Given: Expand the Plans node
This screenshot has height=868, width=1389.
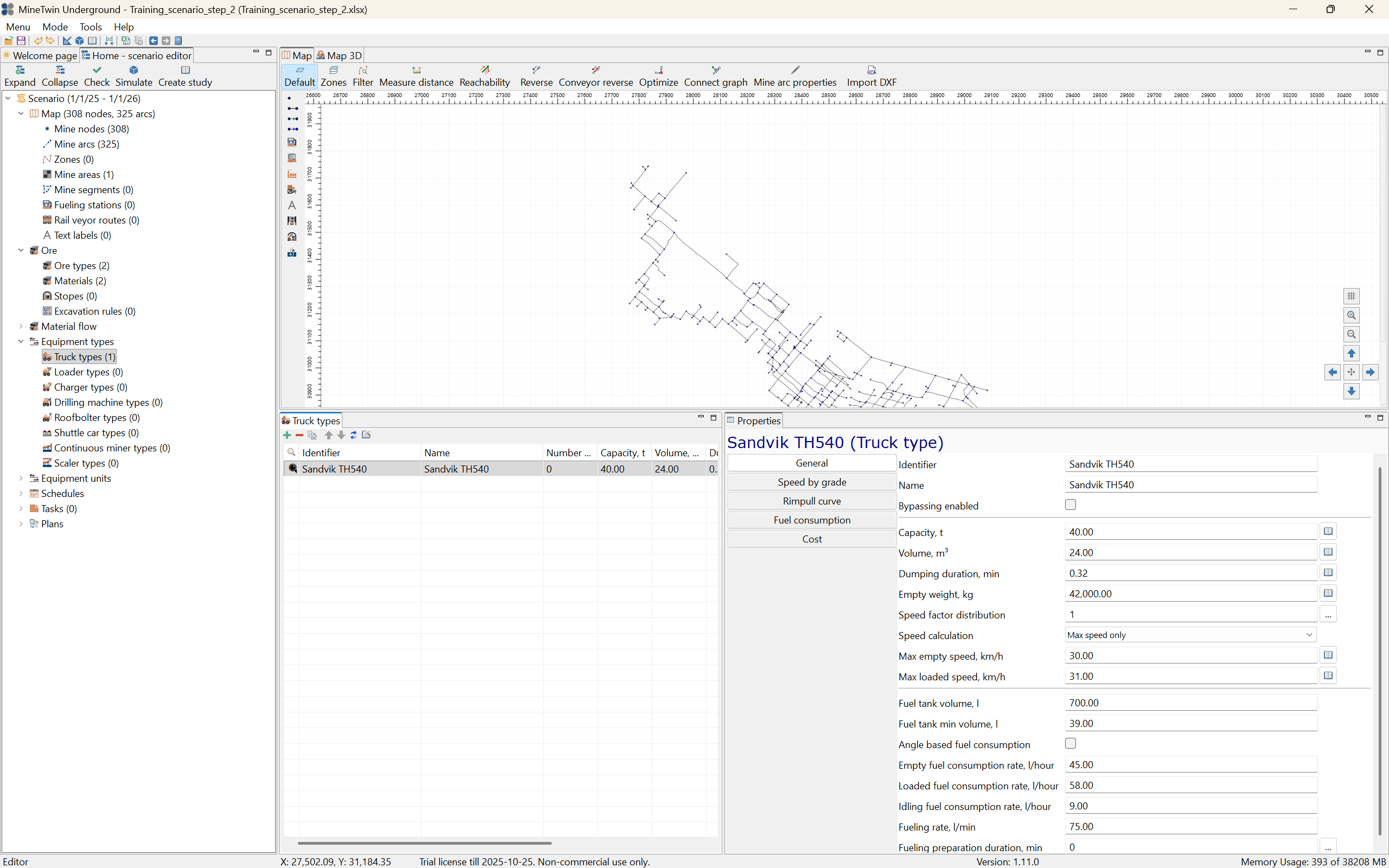Looking at the screenshot, I should [x=21, y=524].
